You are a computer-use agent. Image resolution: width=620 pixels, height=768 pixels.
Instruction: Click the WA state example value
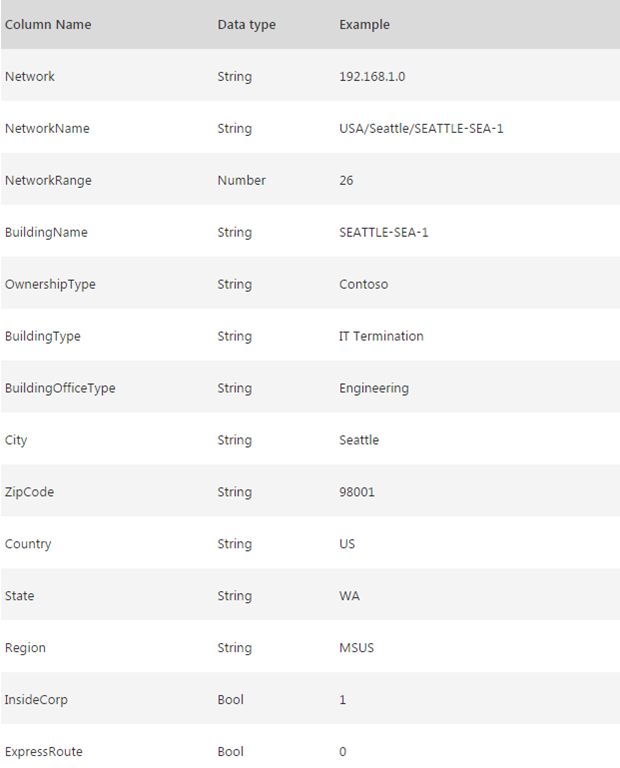(x=349, y=596)
